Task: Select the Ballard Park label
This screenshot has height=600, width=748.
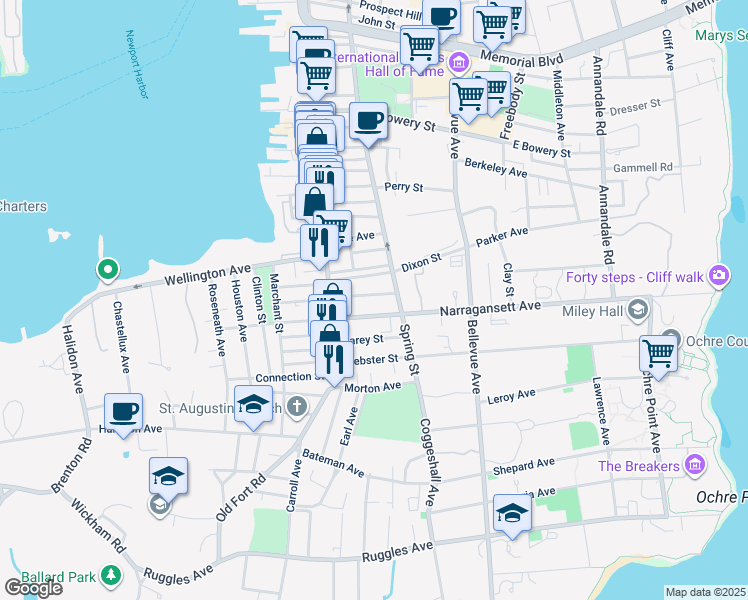Action: pos(59,577)
